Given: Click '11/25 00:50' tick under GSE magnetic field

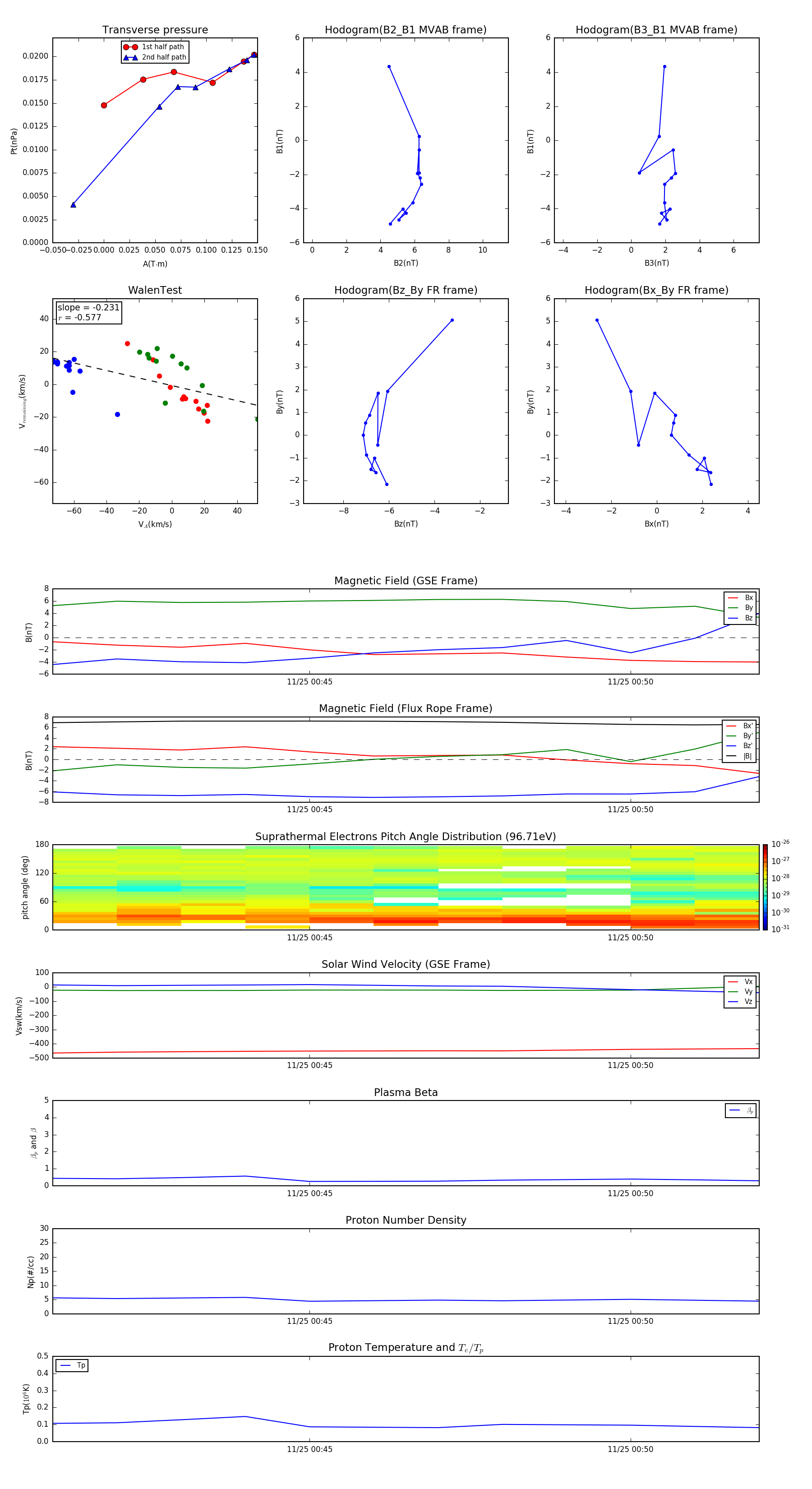Looking at the screenshot, I should pyautogui.click(x=631, y=682).
